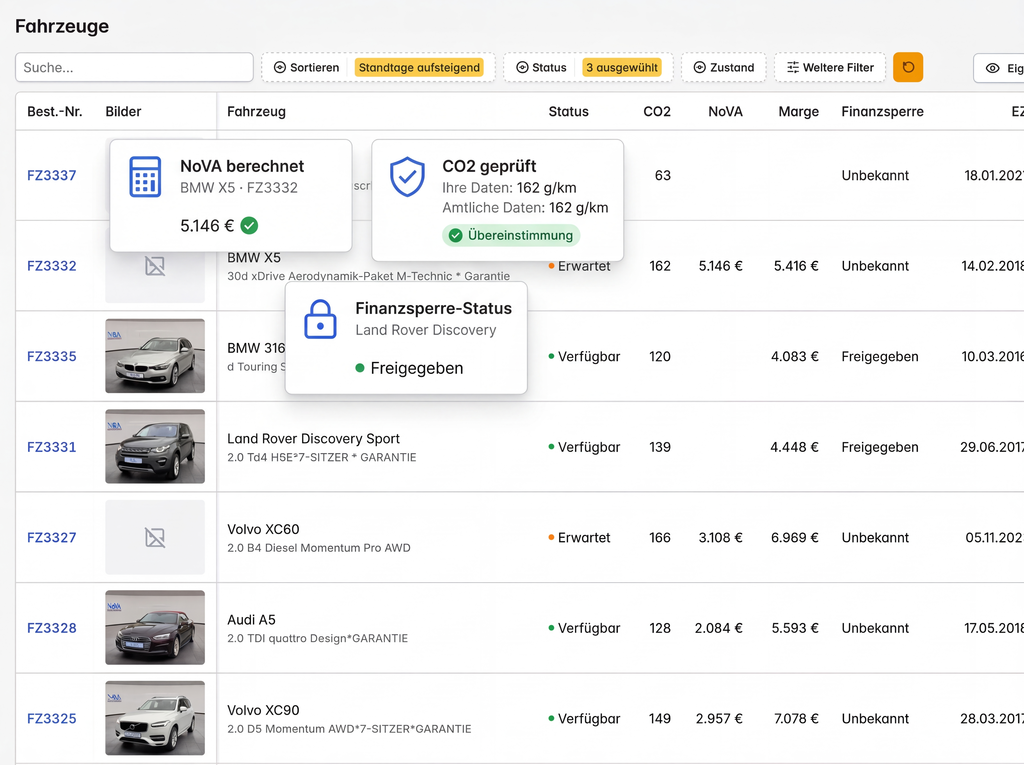This screenshot has height=765, width=1024.
Task: Sort by the NoVA column header
Action: (x=725, y=112)
